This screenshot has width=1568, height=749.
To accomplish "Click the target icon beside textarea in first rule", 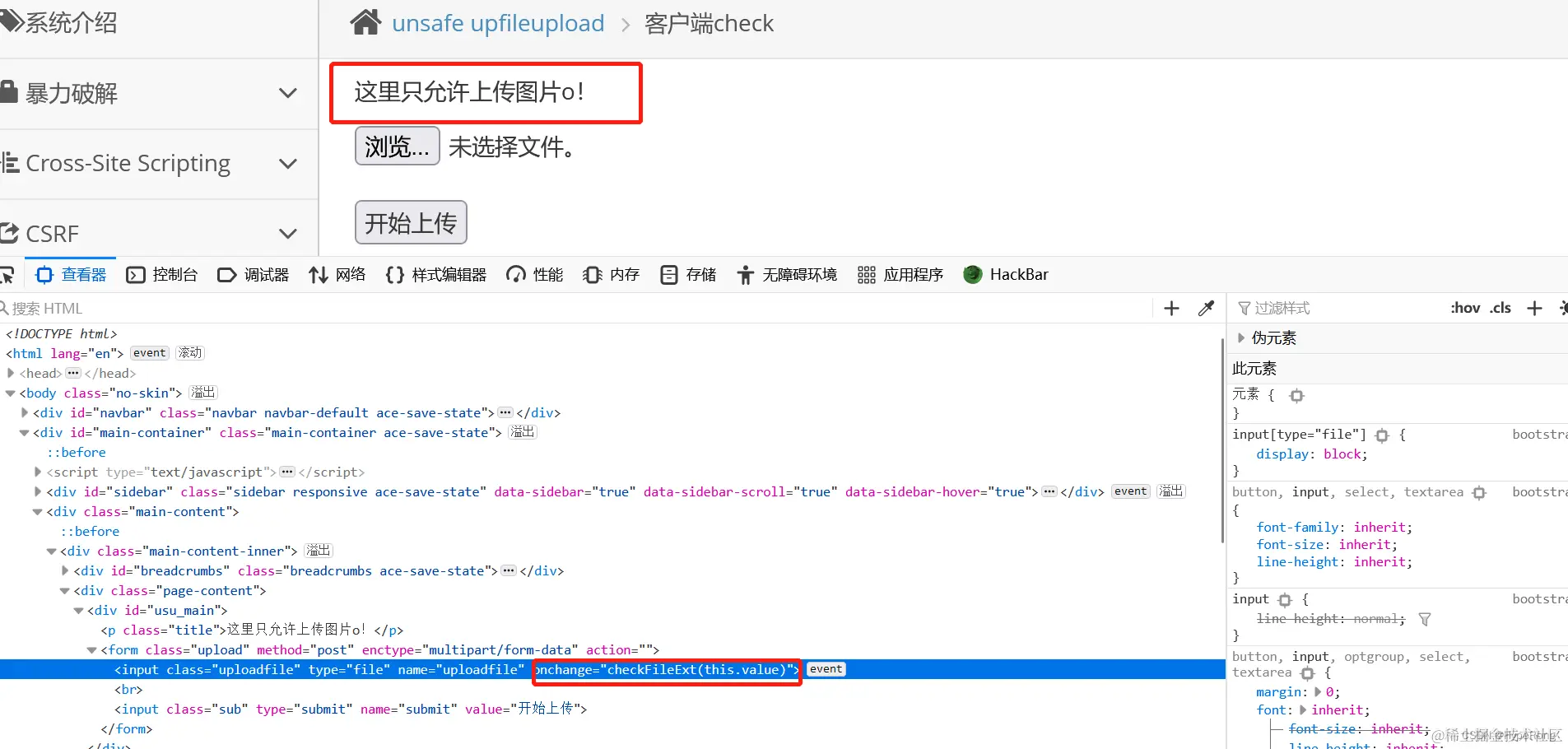I will pos(1479,493).
